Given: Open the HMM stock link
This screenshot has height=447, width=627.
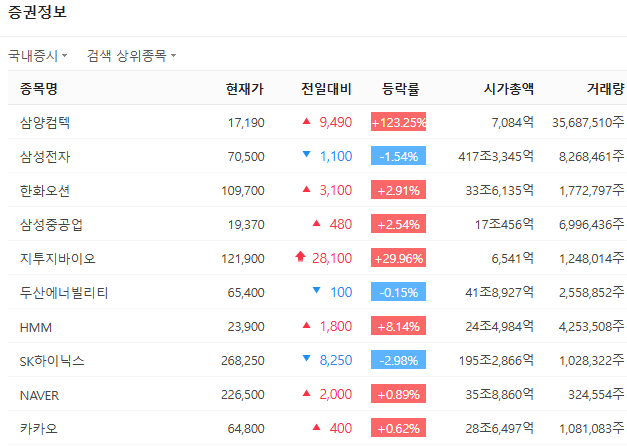Looking at the screenshot, I should coord(36,327).
